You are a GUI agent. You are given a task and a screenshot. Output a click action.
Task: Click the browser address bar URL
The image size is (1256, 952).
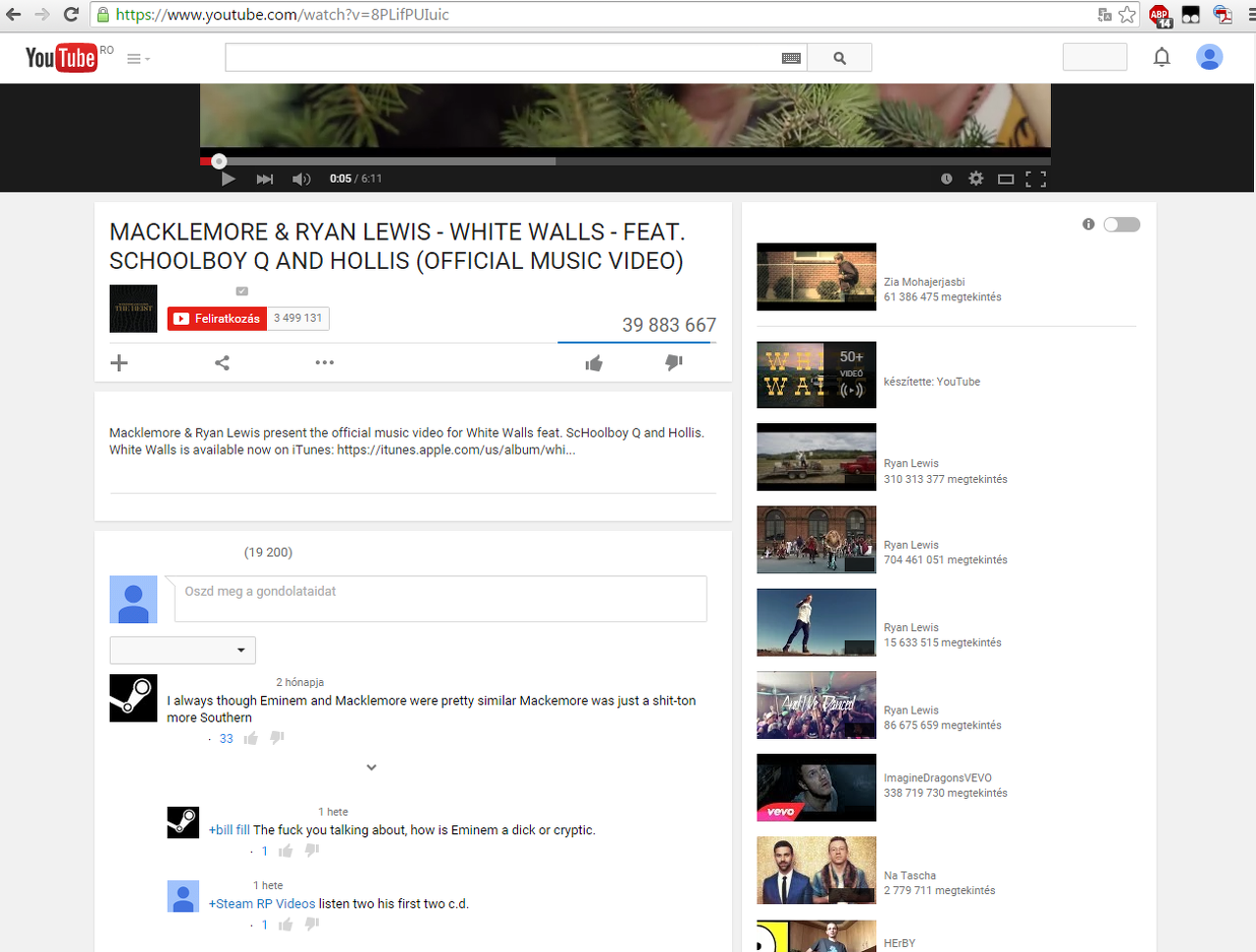point(283,15)
